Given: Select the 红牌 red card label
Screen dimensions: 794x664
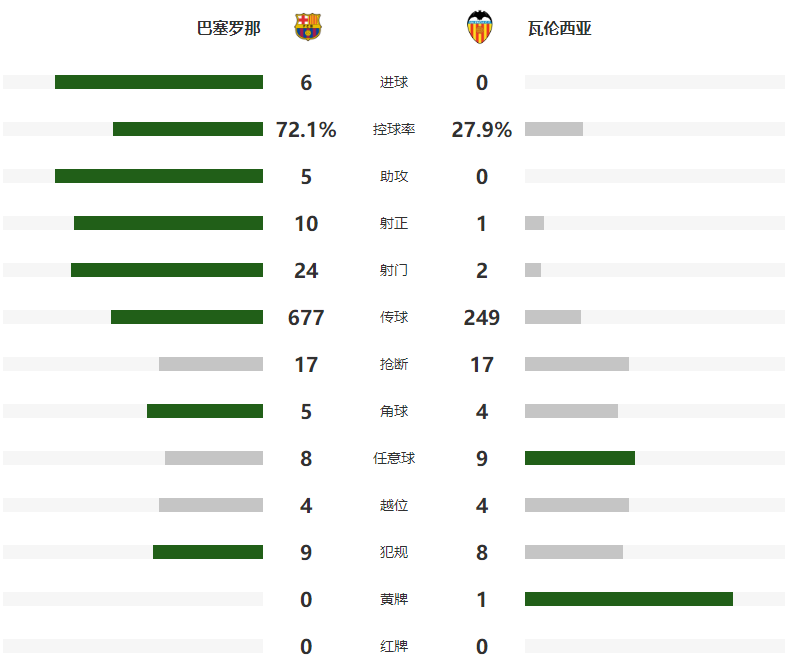Looking at the screenshot, I should (x=394, y=646).
